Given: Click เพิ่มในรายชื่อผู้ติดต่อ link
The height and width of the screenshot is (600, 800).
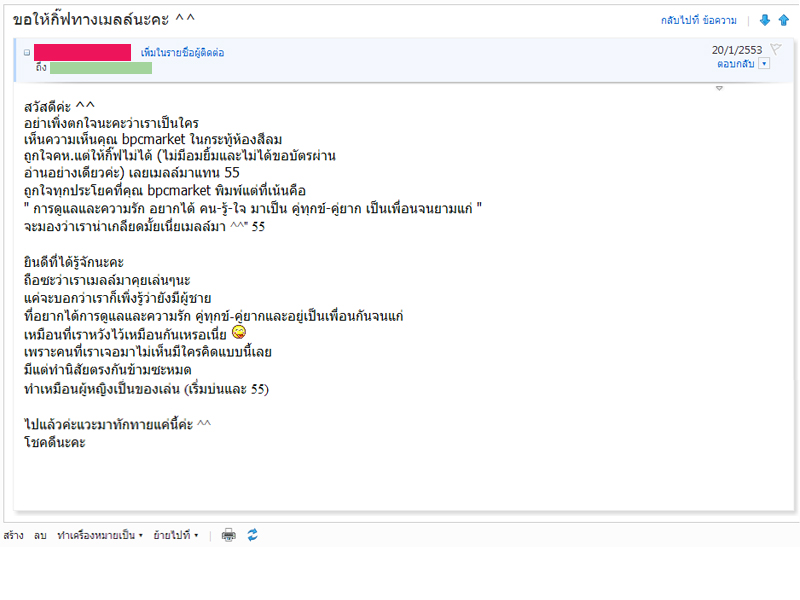Looking at the screenshot, I should [182, 53].
